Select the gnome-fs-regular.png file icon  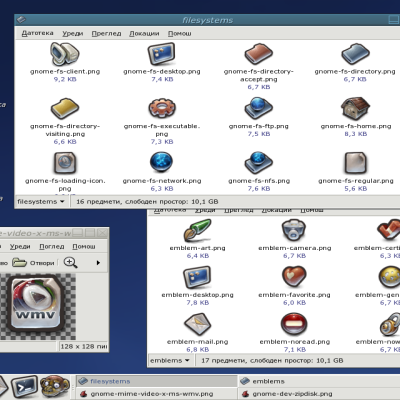[x=355, y=163]
